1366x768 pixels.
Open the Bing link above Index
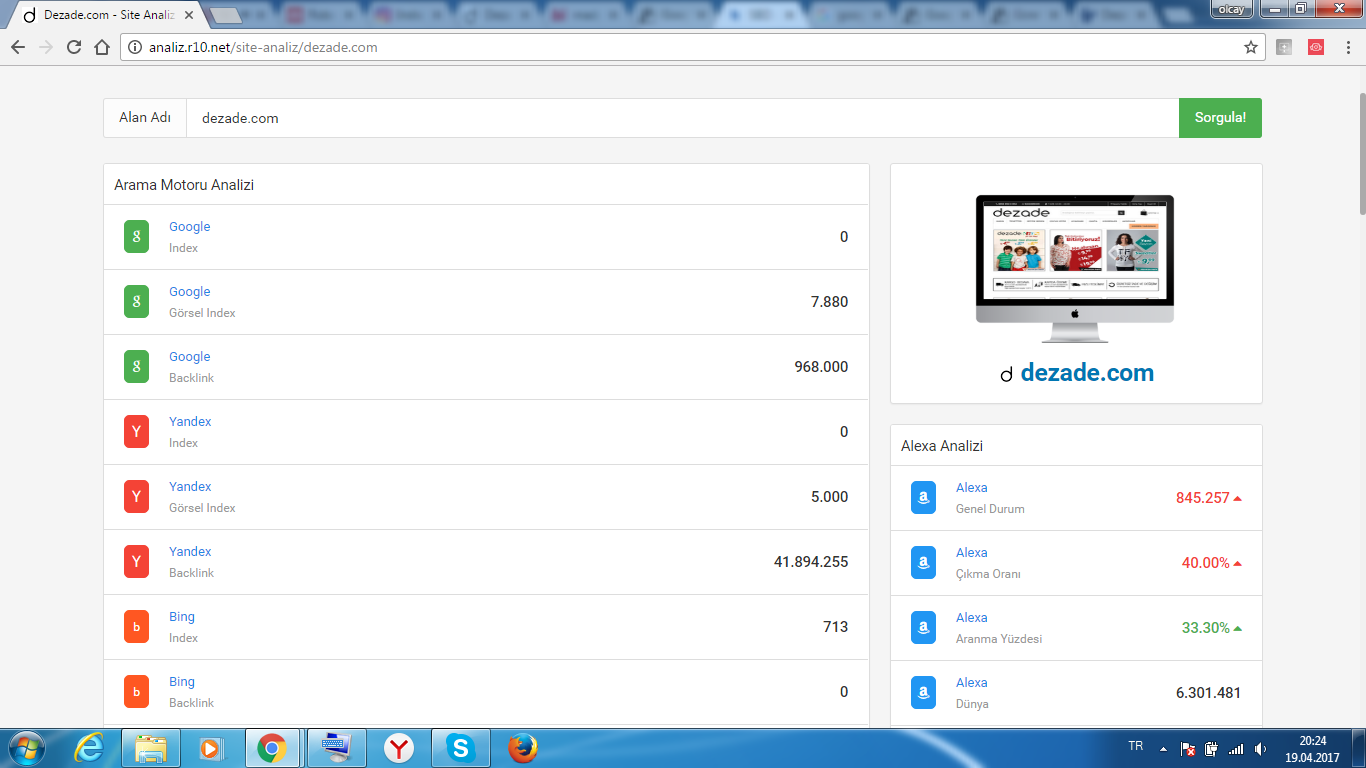tap(182, 617)
